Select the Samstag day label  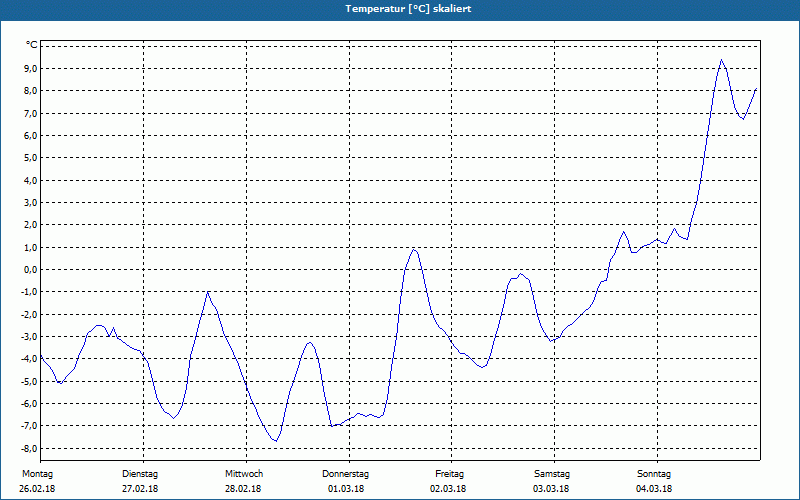(x=552, y=474)
